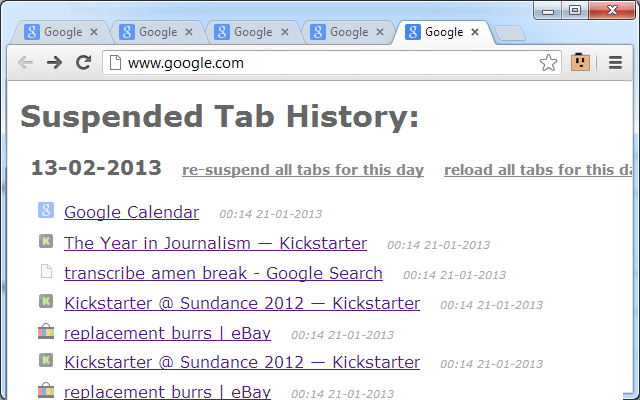Click reload all tabs for this day
This screenshot has width=640, height=400.
point(538,170)
